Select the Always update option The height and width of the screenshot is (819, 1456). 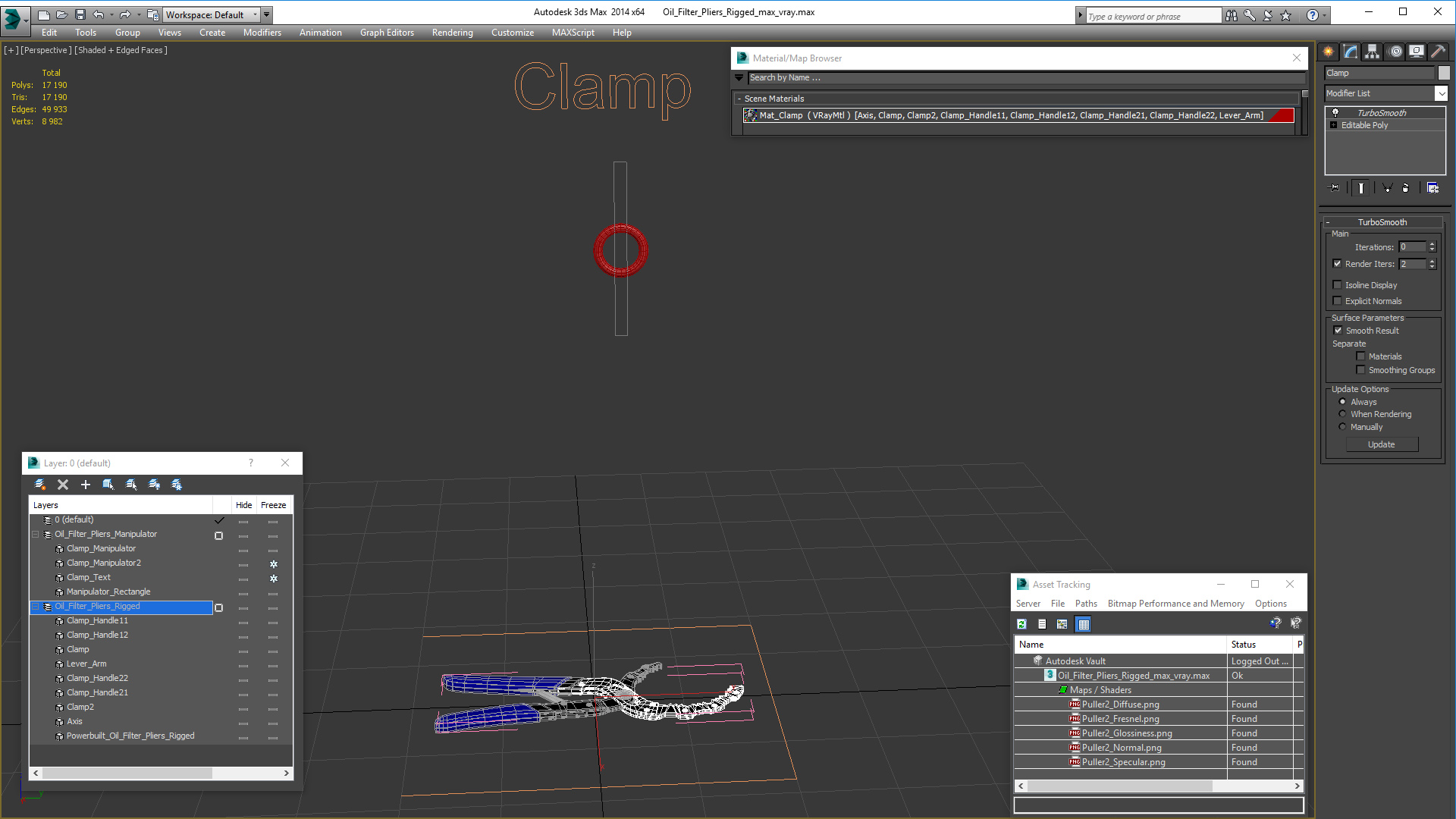[x=1342, y=402]
